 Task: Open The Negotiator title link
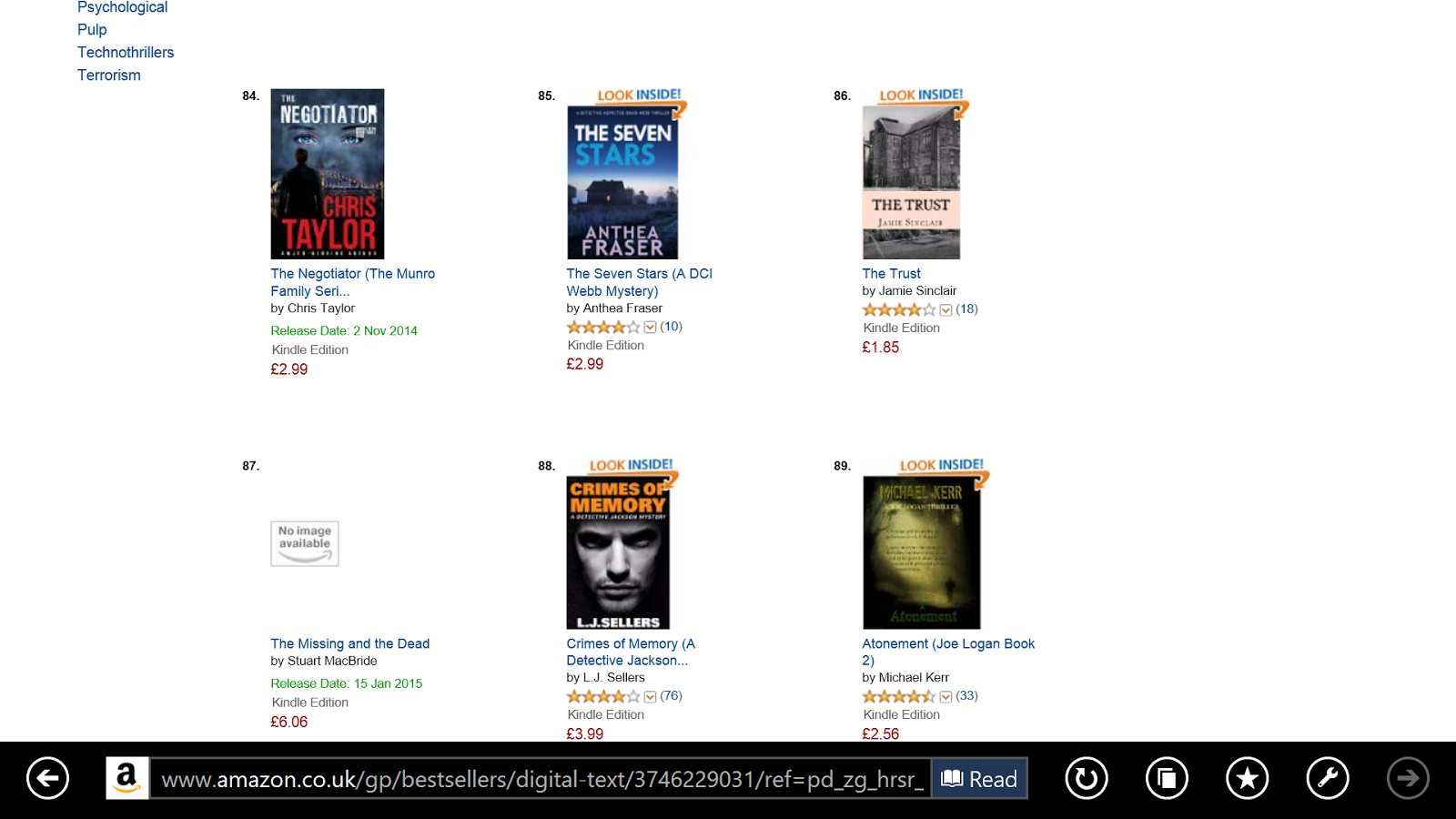(353, 282)
